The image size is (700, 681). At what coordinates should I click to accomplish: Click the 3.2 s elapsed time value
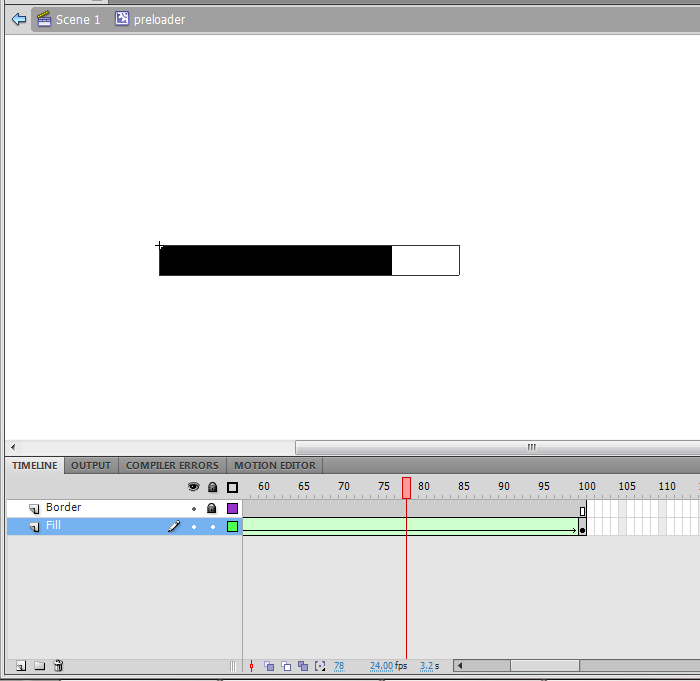pos(426,666)
